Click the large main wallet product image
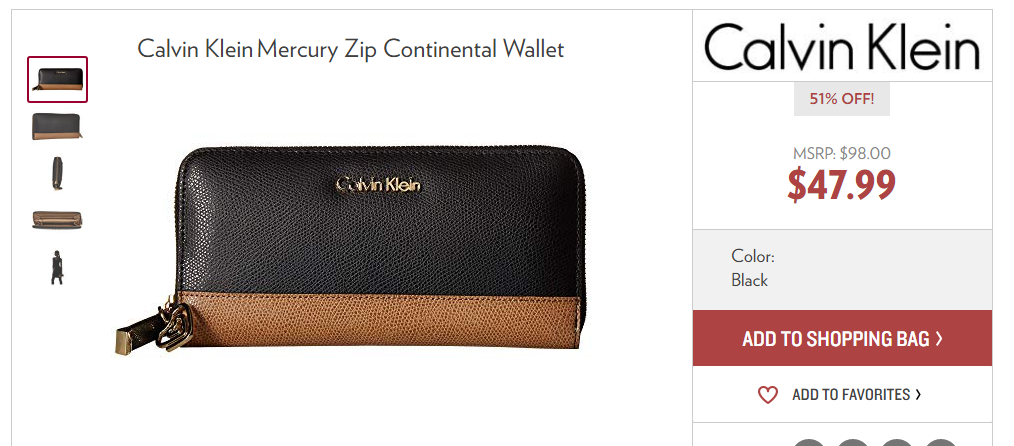The image size is (1014, 446). point(349,249)
